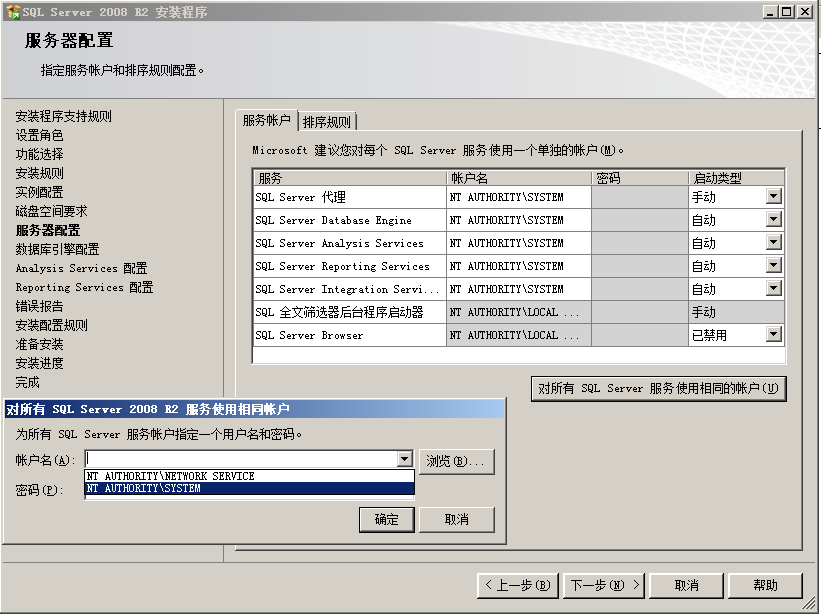Click the 浏览(B)... button

pyautogui.click(x=457, y=462)
